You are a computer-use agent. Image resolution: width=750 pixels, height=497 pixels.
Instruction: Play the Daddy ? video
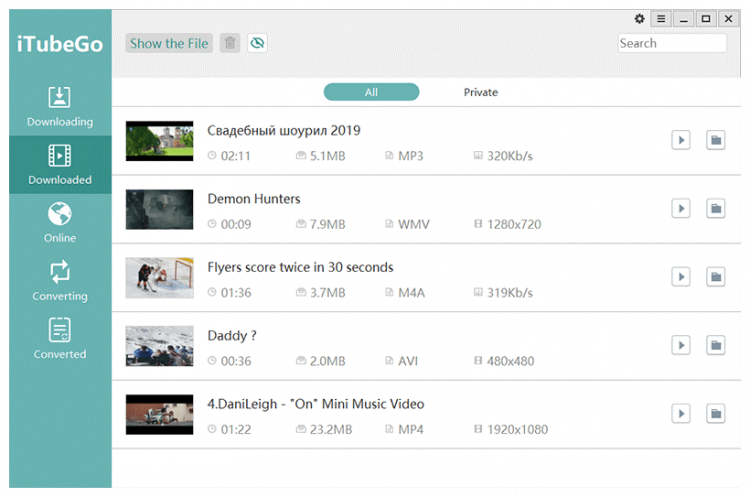[681, 345]
